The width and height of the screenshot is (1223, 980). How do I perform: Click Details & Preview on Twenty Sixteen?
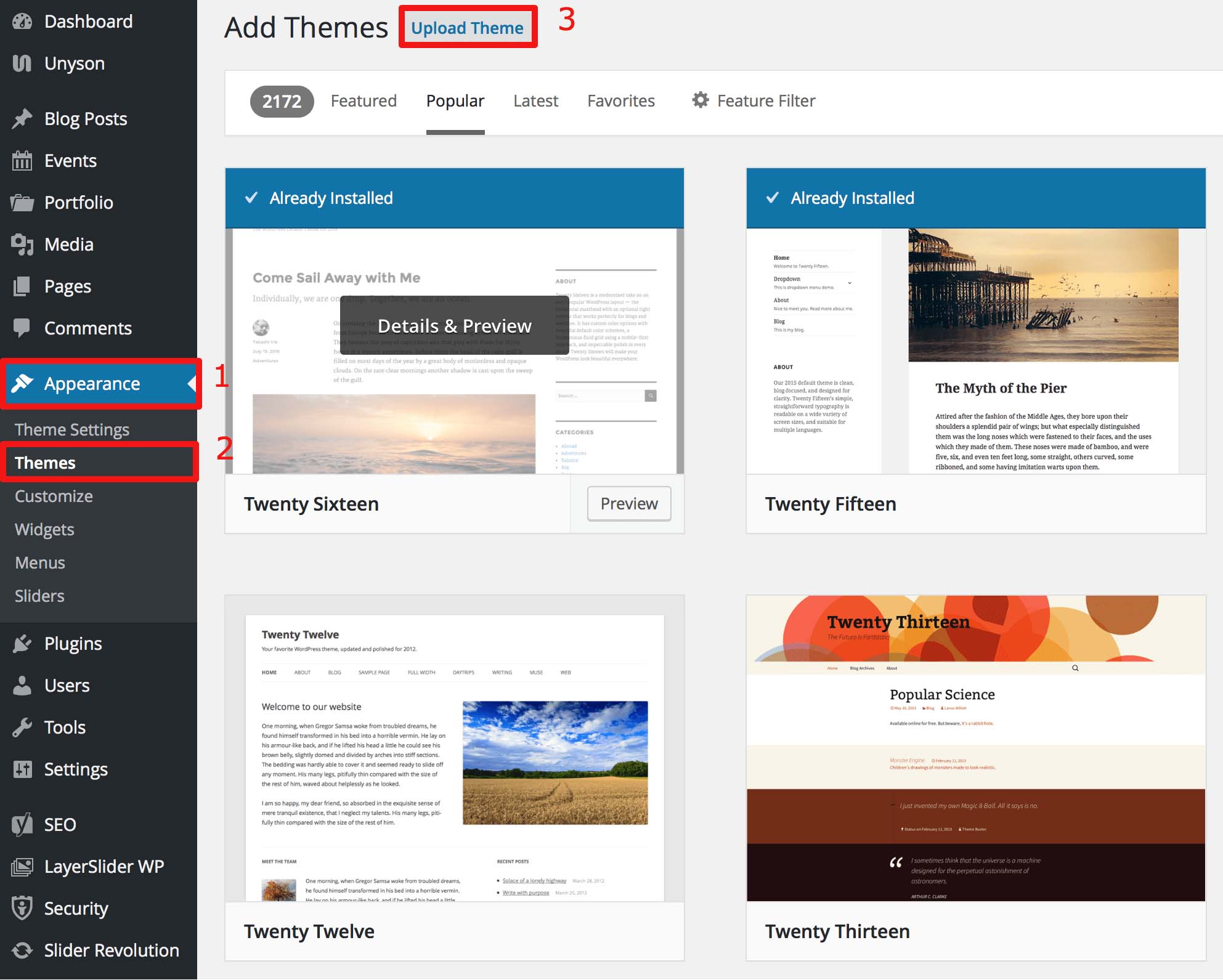pos(454,325)
